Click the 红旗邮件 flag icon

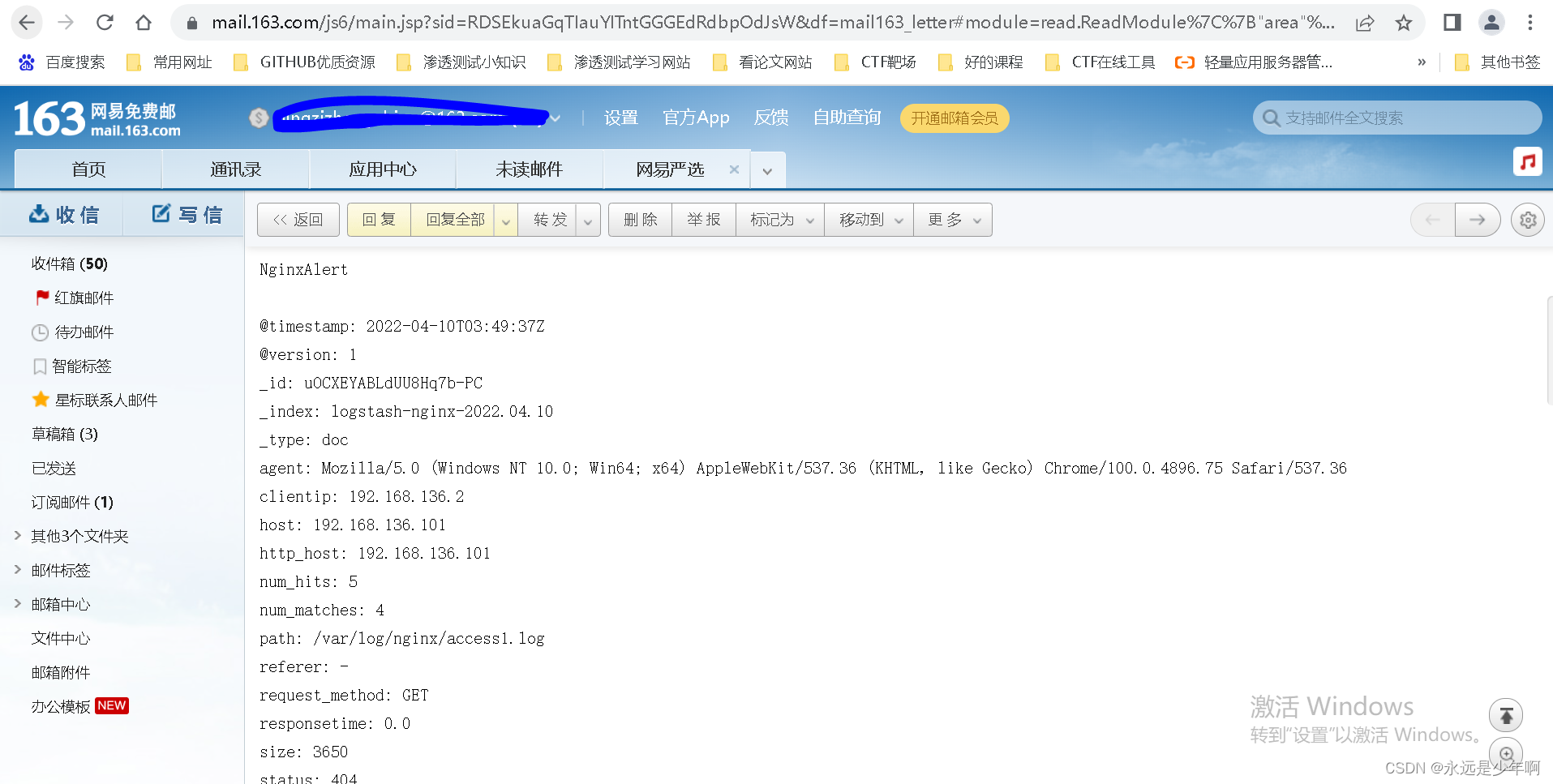point(42,297)
